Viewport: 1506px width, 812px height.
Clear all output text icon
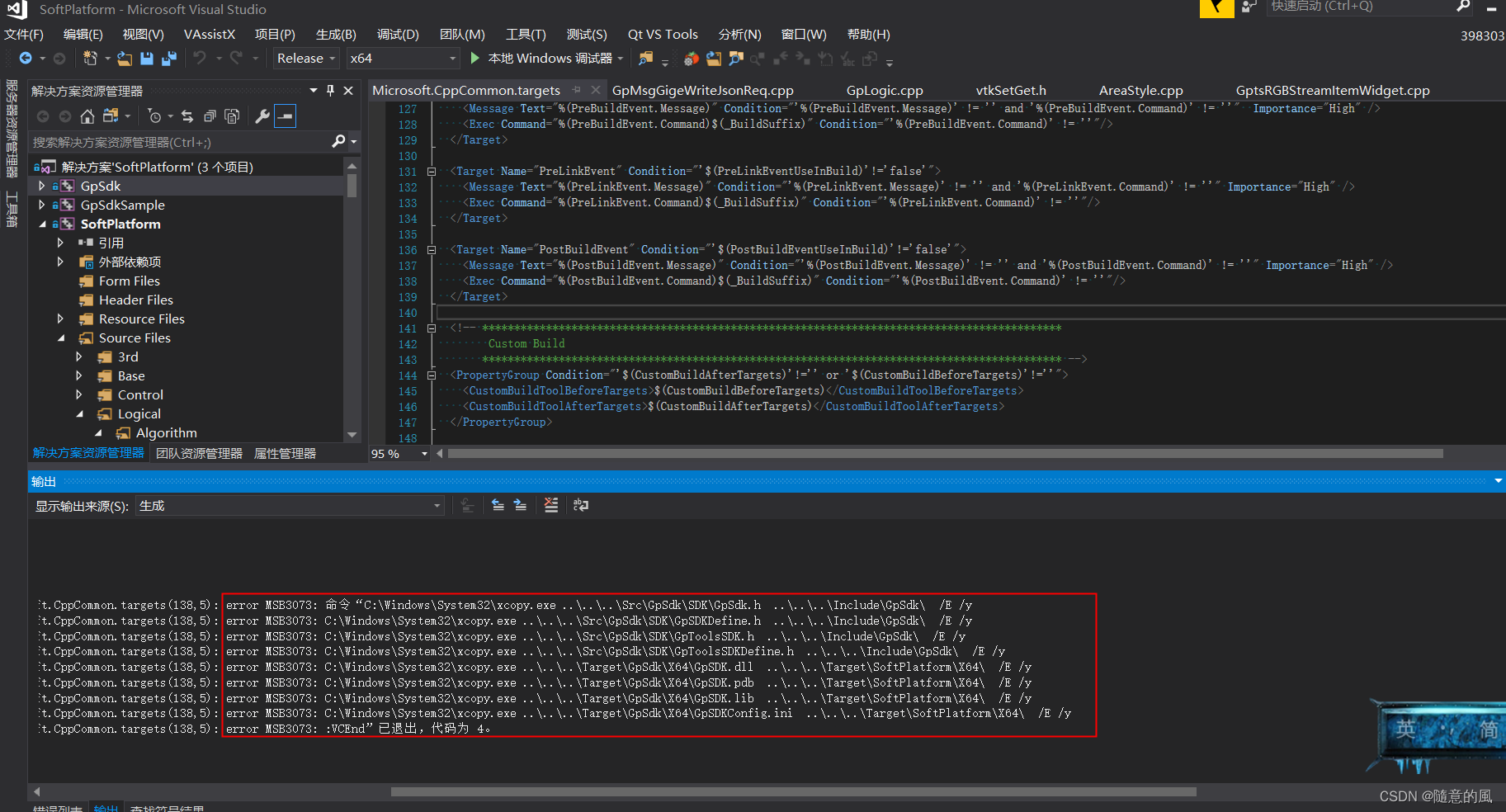coord(551,505)
